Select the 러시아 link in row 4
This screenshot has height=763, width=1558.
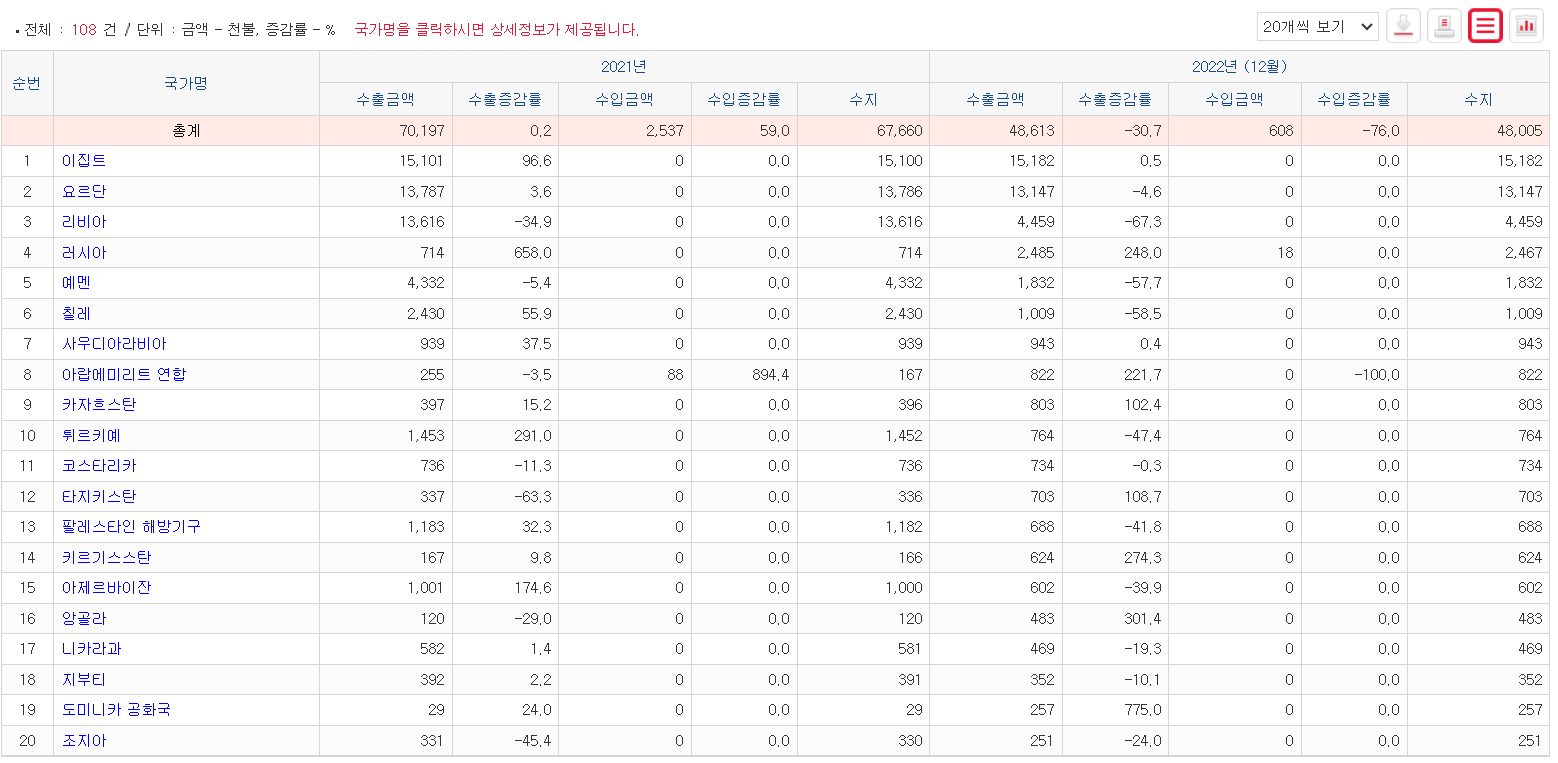84,253
